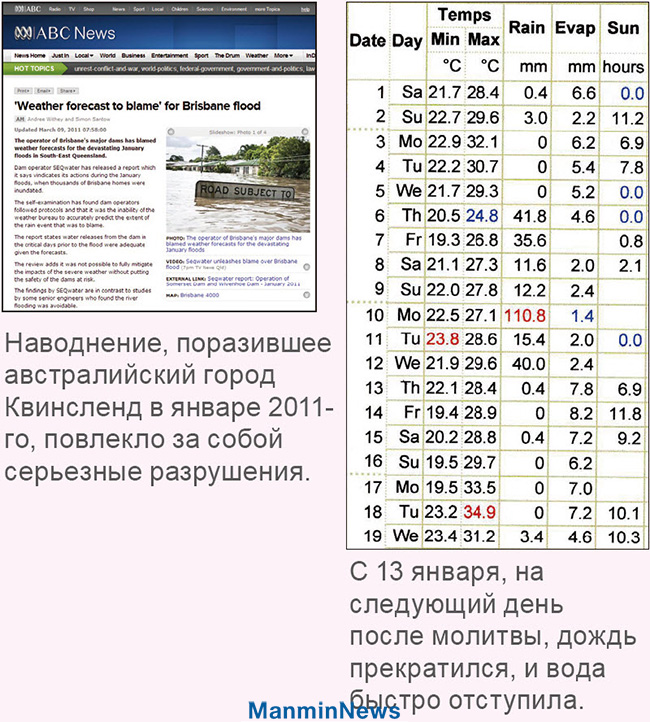
Task: Click the blue 24.8 max temperature
Action: click(x=482, y=215)
